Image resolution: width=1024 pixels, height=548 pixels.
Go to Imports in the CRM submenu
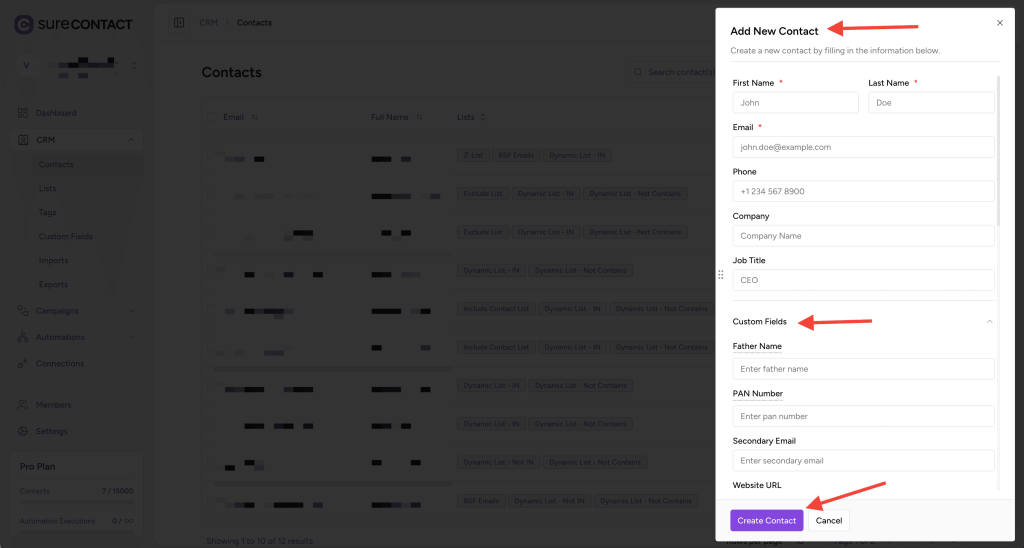coord(53,261)
